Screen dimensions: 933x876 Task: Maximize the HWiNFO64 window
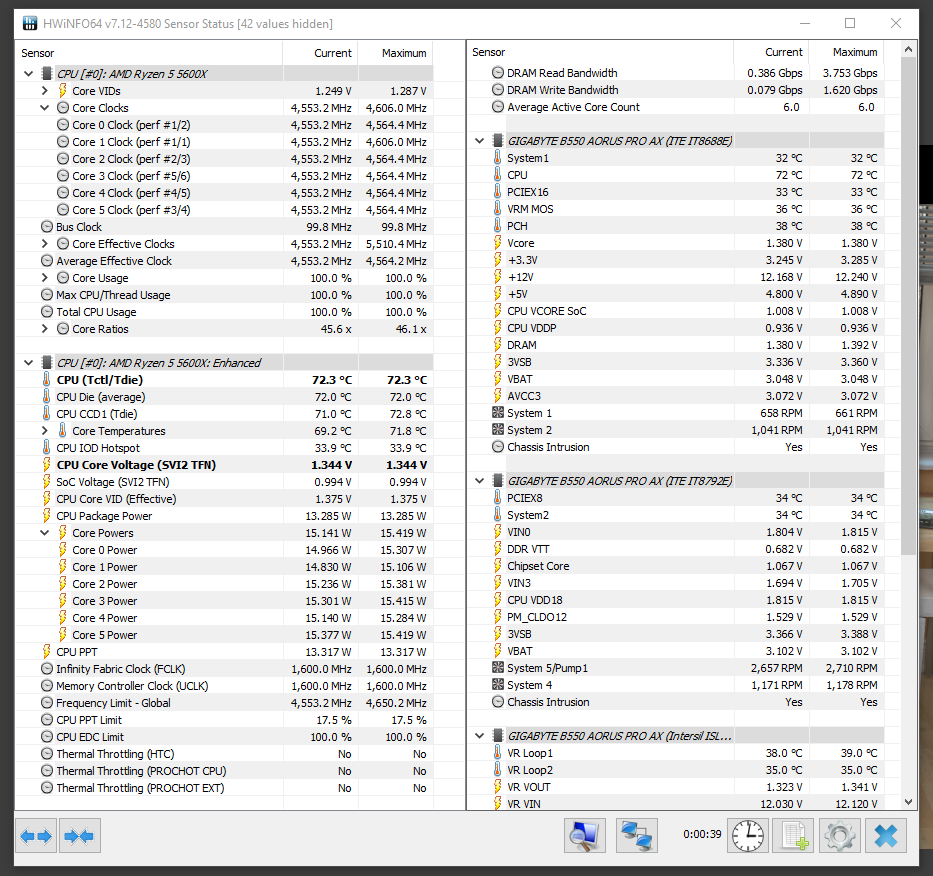(850, 23)
